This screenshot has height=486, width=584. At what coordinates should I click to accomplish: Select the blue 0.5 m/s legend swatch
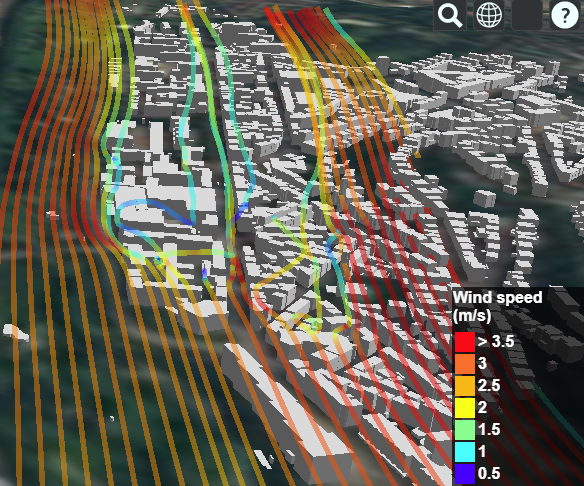click(465, 474)
